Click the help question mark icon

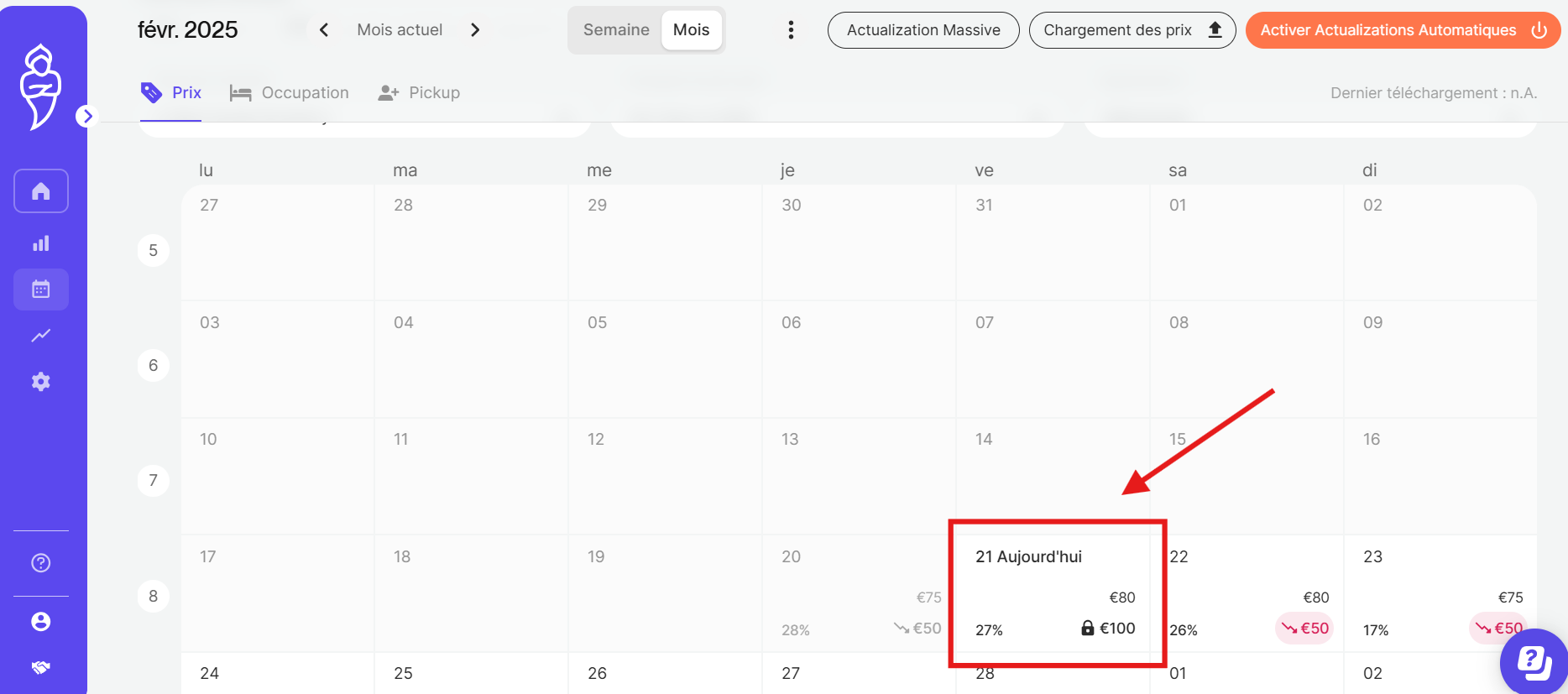pos(40,563)
